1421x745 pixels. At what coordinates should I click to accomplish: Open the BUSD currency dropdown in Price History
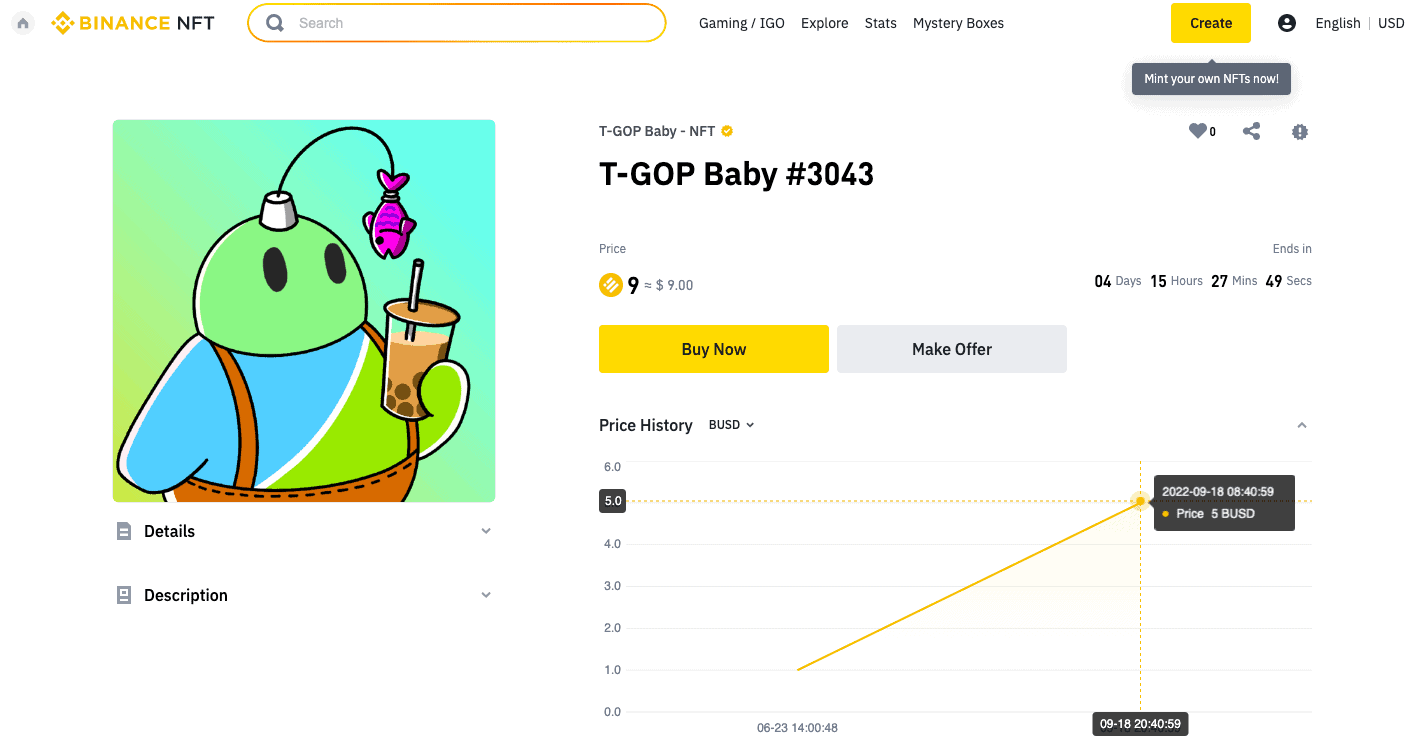pos(731,425)
